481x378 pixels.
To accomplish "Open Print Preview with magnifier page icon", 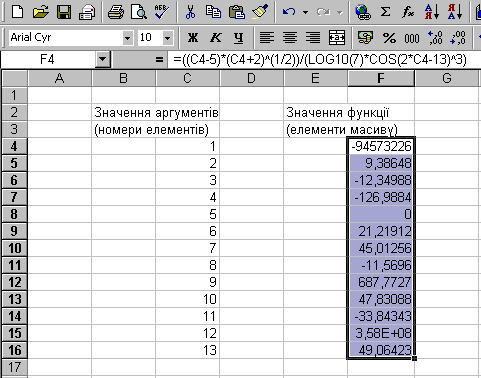I will point(139,12).
